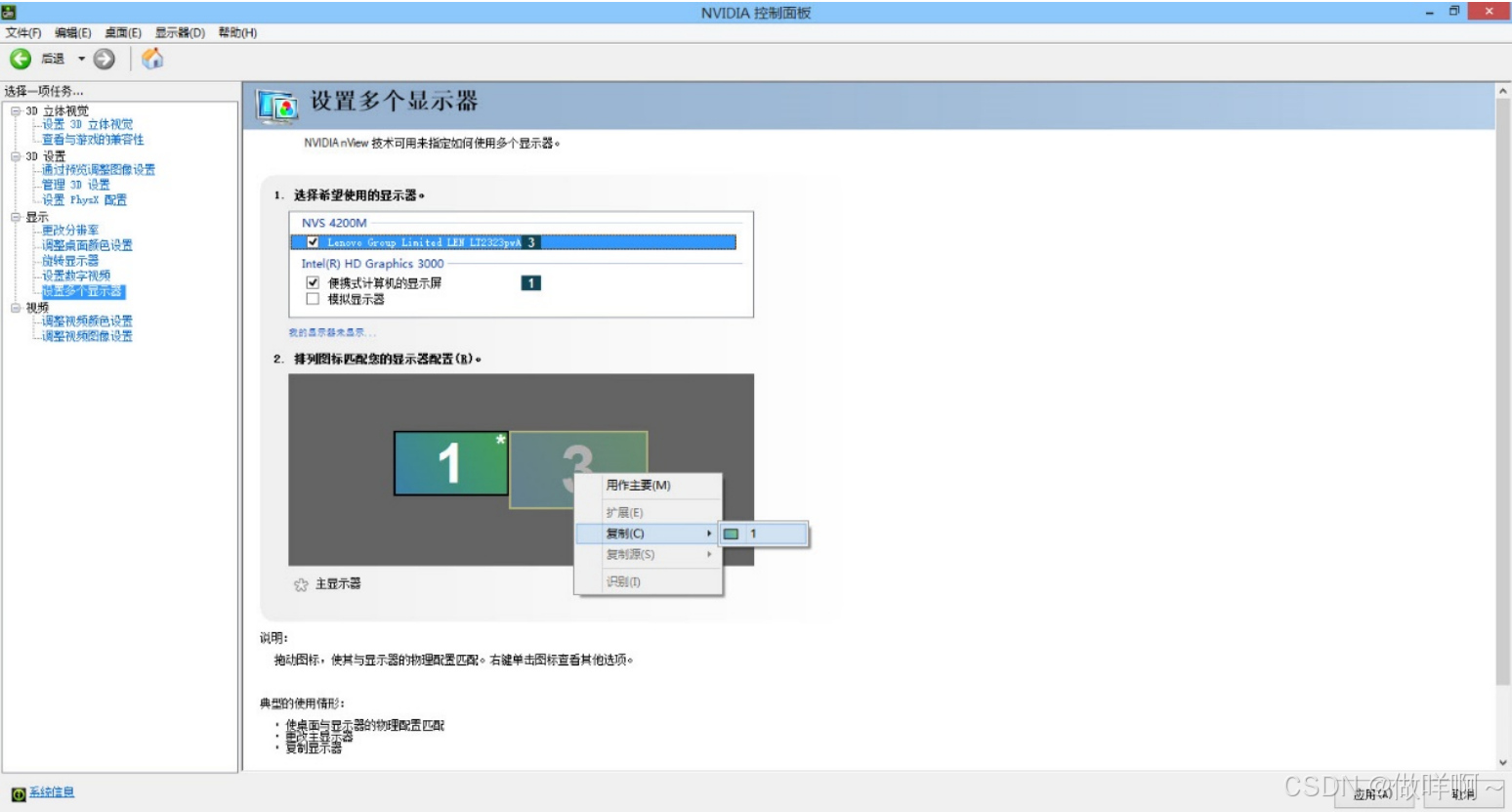The image size is (1512, 812).
Task: Open 设置数字视频 task
Action: [x=76, y=276]
